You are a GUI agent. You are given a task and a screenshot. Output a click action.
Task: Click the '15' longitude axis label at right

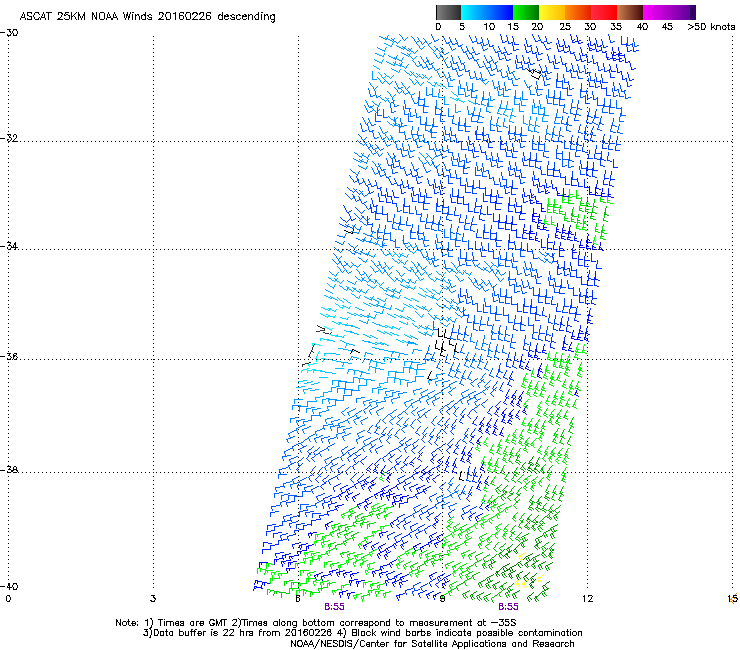pyautogui.click(x=732, y=599)
